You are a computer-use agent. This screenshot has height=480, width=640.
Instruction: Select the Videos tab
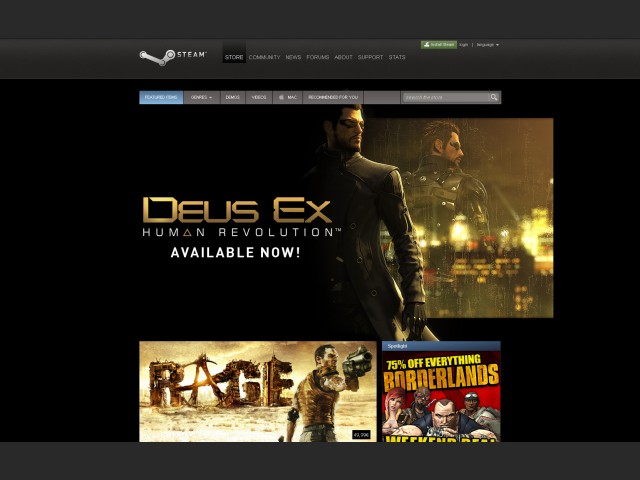(x=259, y=98)
